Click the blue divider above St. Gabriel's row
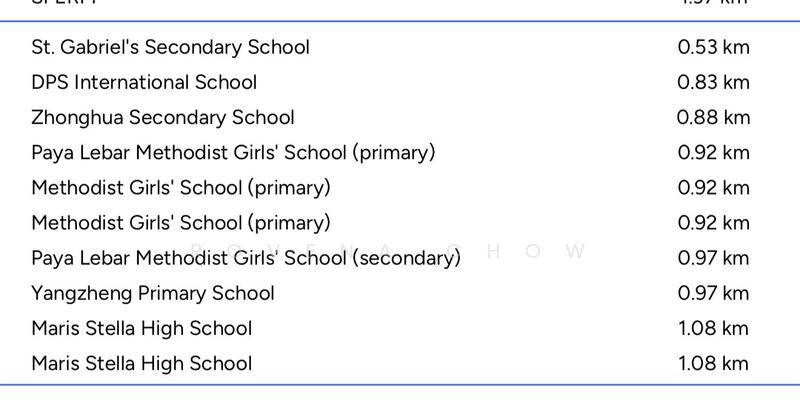 tap(400, 21)
